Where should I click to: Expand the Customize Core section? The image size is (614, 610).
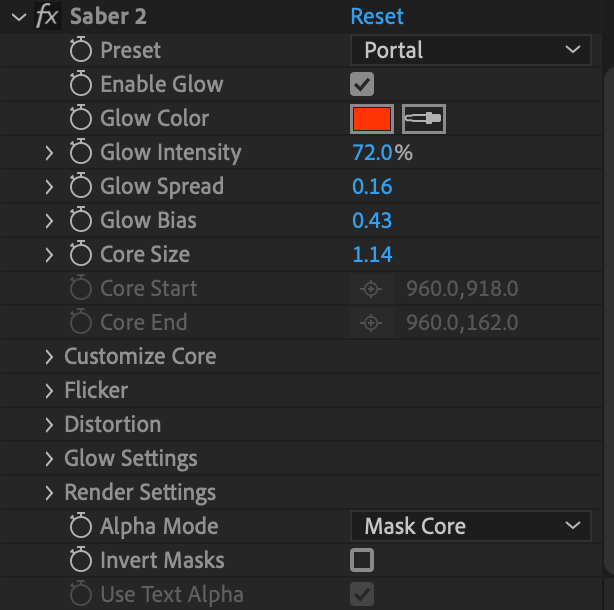point(49,357)
